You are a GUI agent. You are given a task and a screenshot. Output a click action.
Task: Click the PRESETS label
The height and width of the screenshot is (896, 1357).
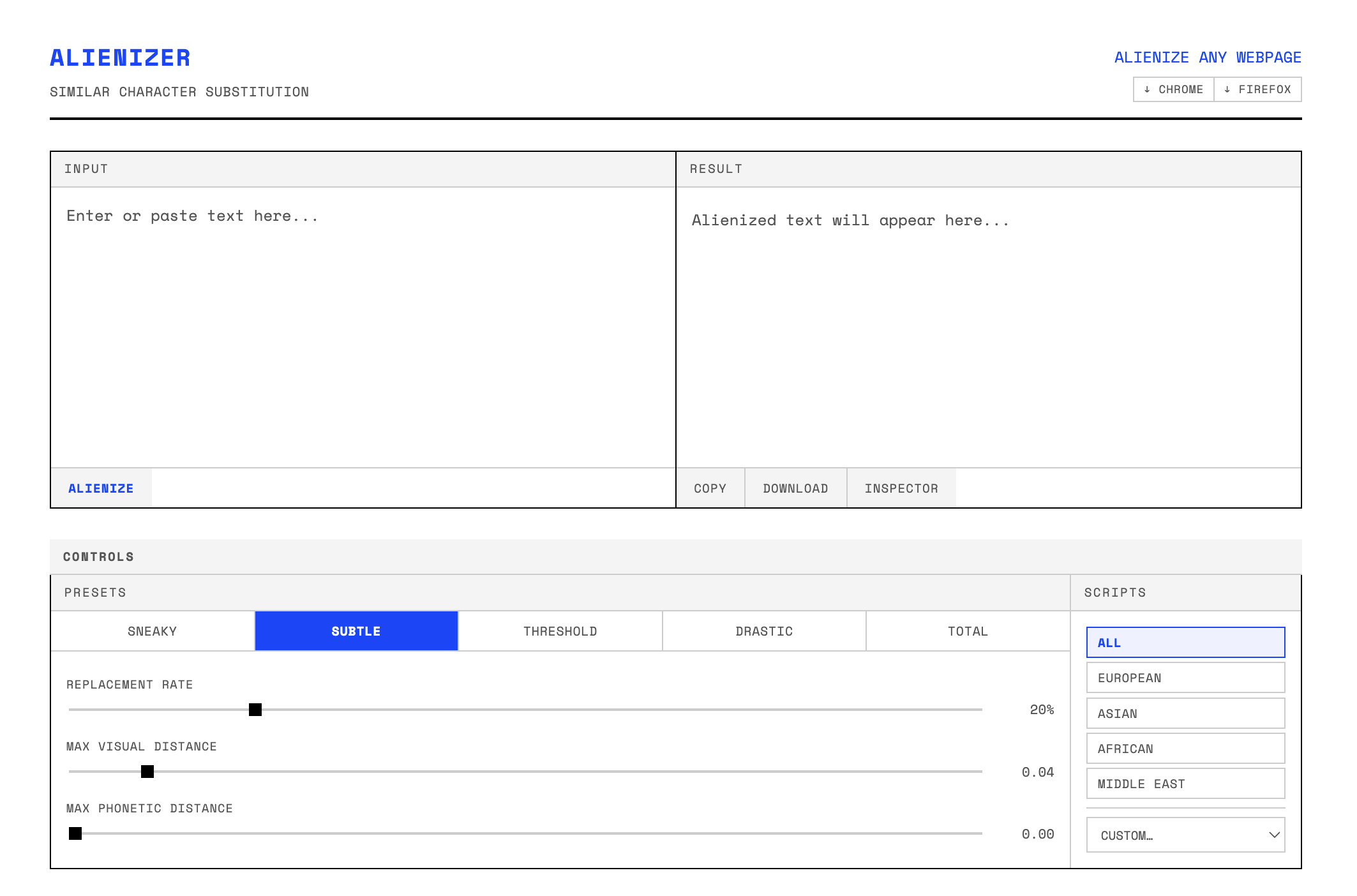point(95,592)
